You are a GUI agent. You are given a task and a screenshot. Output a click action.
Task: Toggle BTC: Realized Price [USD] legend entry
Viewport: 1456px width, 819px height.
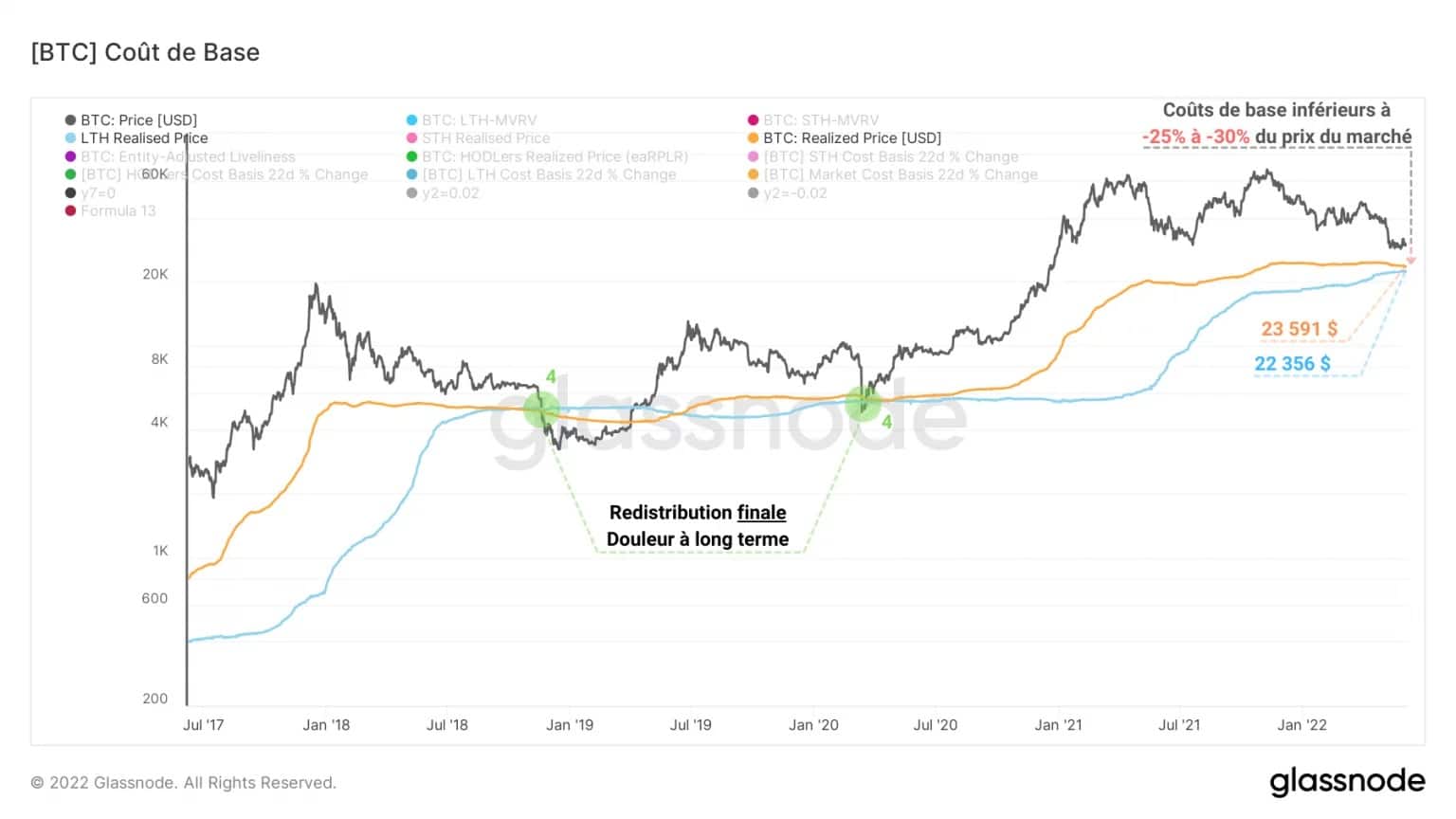coord(845,138)
